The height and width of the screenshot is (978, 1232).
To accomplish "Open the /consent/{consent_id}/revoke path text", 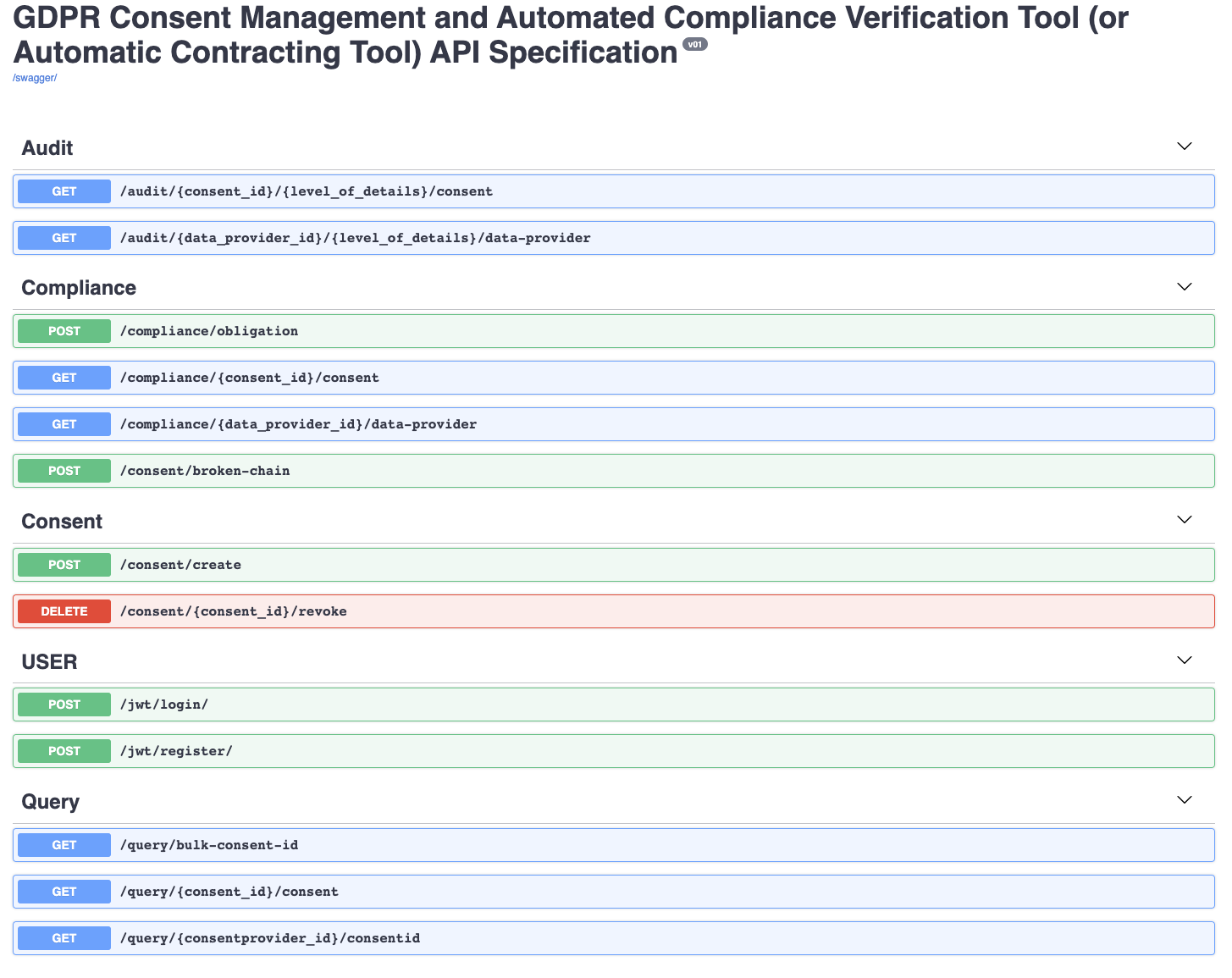I will point(234,611).
